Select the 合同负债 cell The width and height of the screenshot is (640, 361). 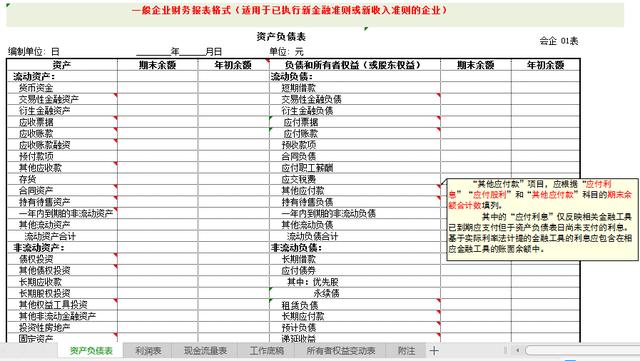click(355, 156)
